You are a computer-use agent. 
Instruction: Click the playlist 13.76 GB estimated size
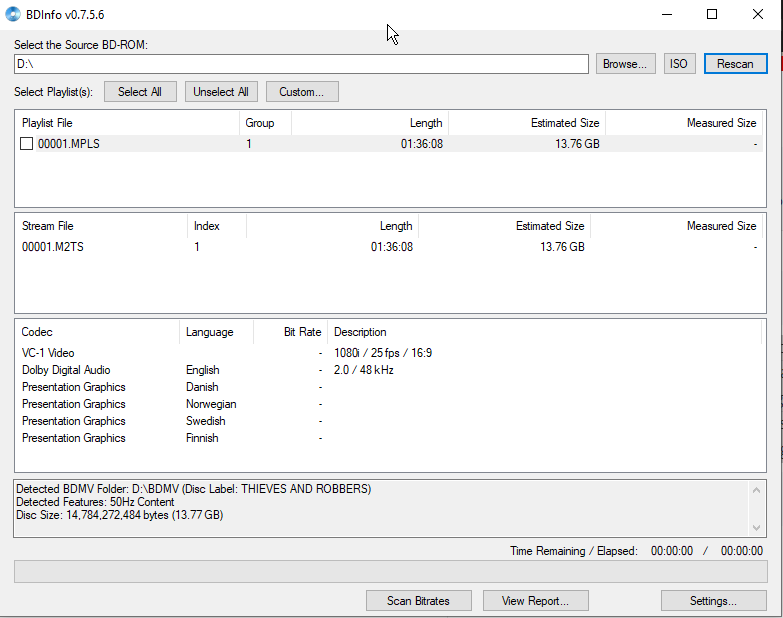pyautogui.click(x=577, y=144)
